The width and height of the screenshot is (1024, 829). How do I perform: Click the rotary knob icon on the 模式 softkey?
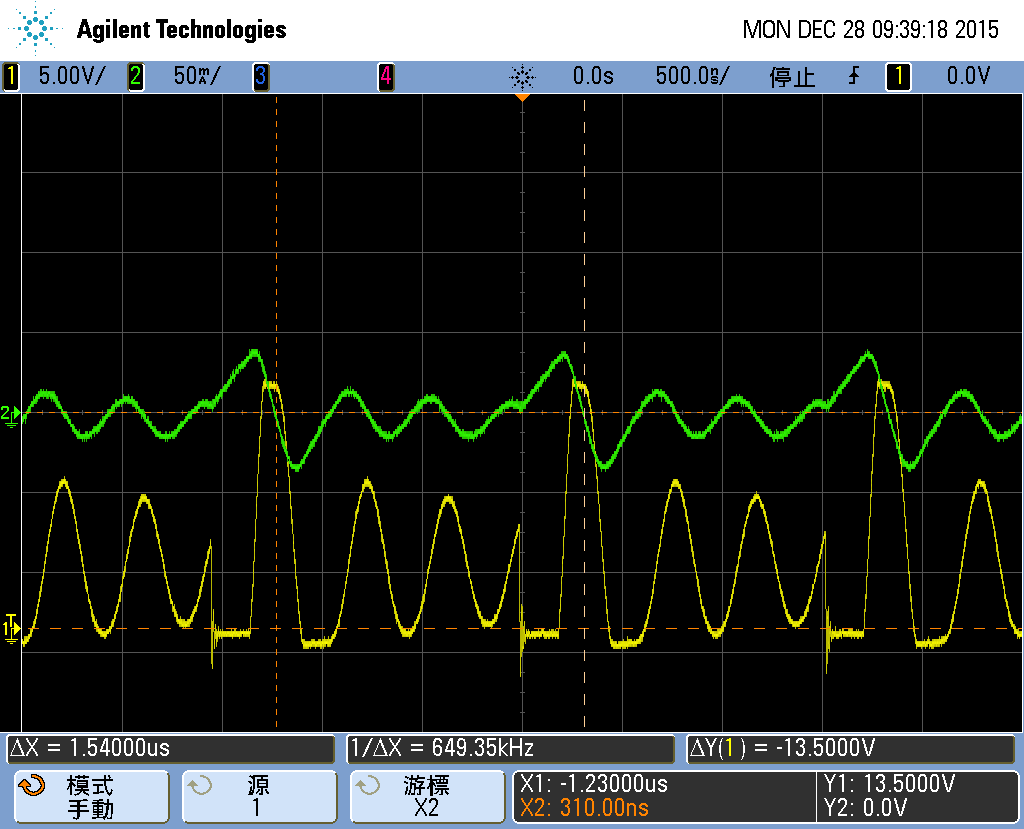pos(32,785)
